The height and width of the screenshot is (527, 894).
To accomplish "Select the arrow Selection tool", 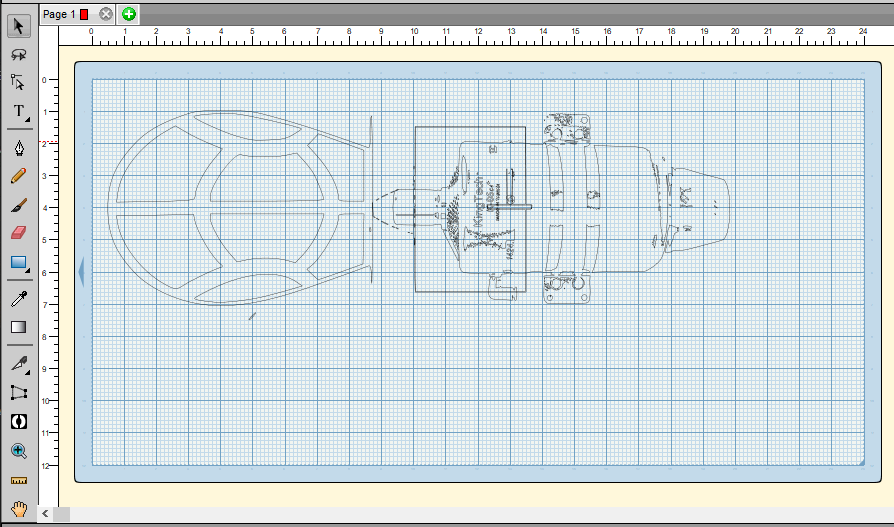I will (18, 26).
